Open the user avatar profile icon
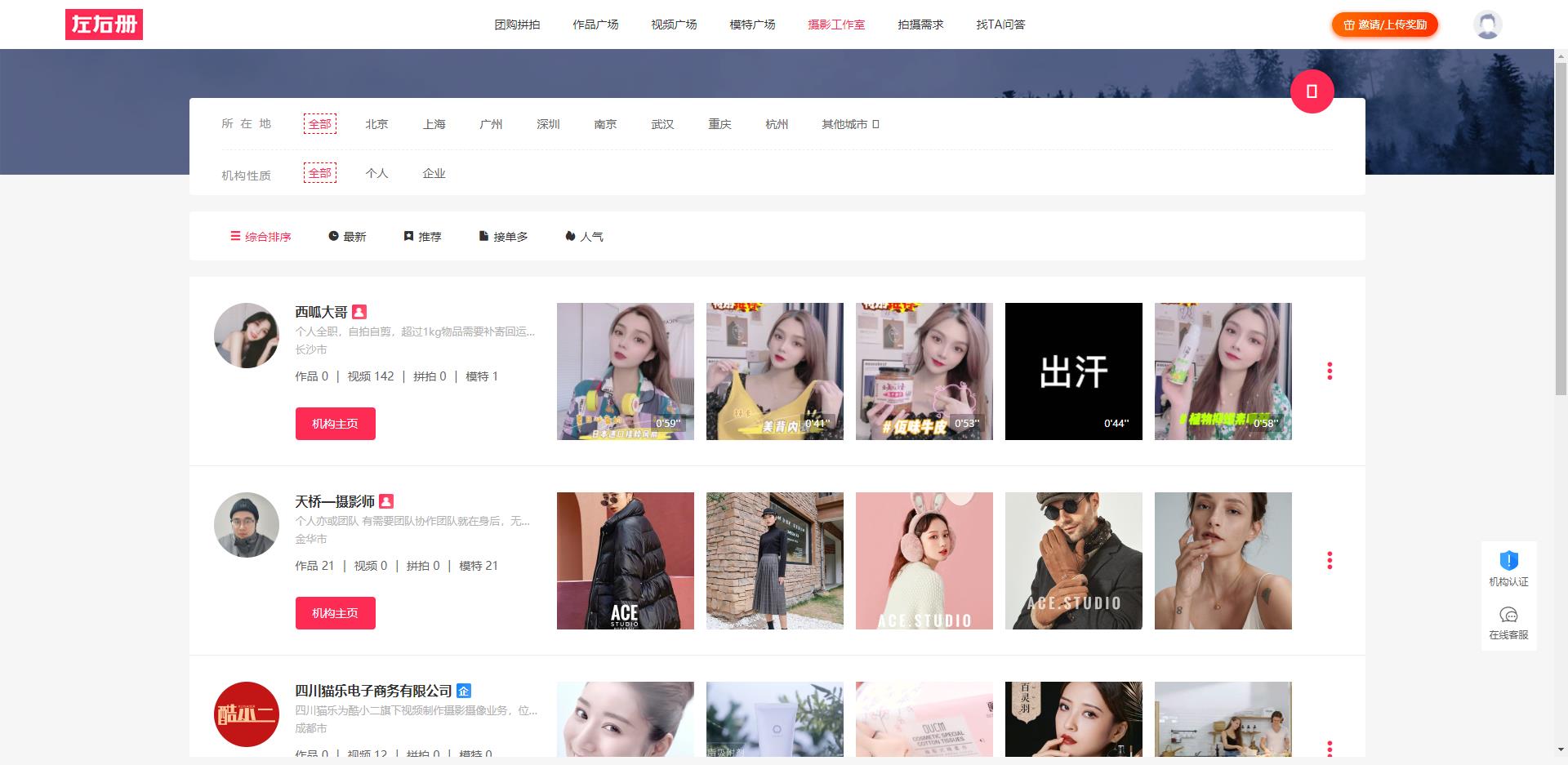The width and height of the screenshot is (1568, 765). click(1487, 24)
